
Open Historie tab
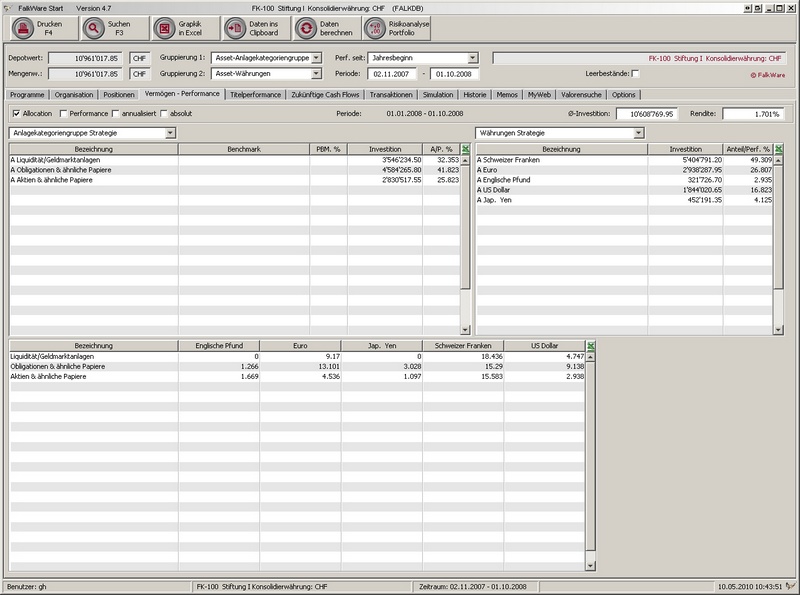pos(474,95)
